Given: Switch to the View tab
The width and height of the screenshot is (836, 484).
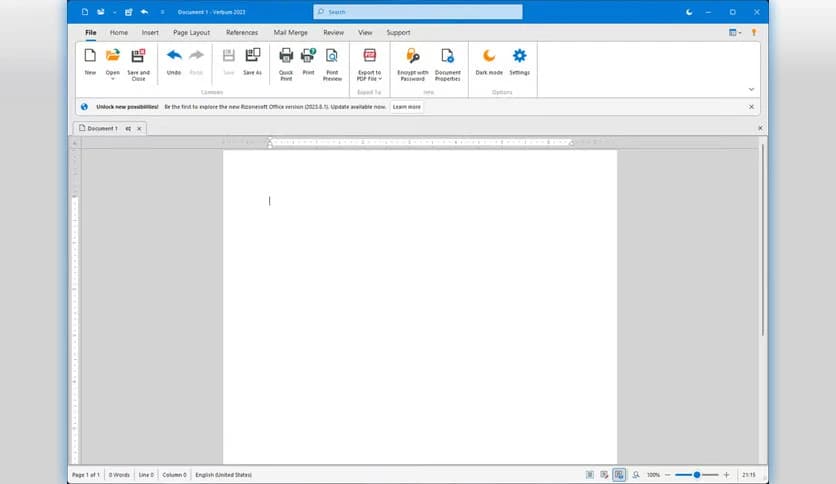Looking at the screenshot, I should click(365, 33).
